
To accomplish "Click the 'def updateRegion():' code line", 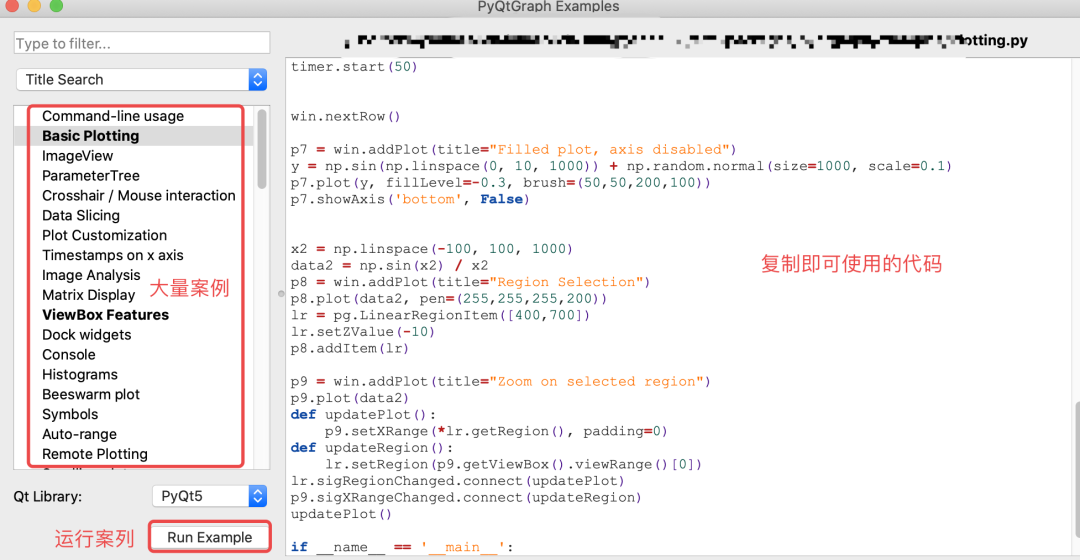I will click(x=372, y=448).
